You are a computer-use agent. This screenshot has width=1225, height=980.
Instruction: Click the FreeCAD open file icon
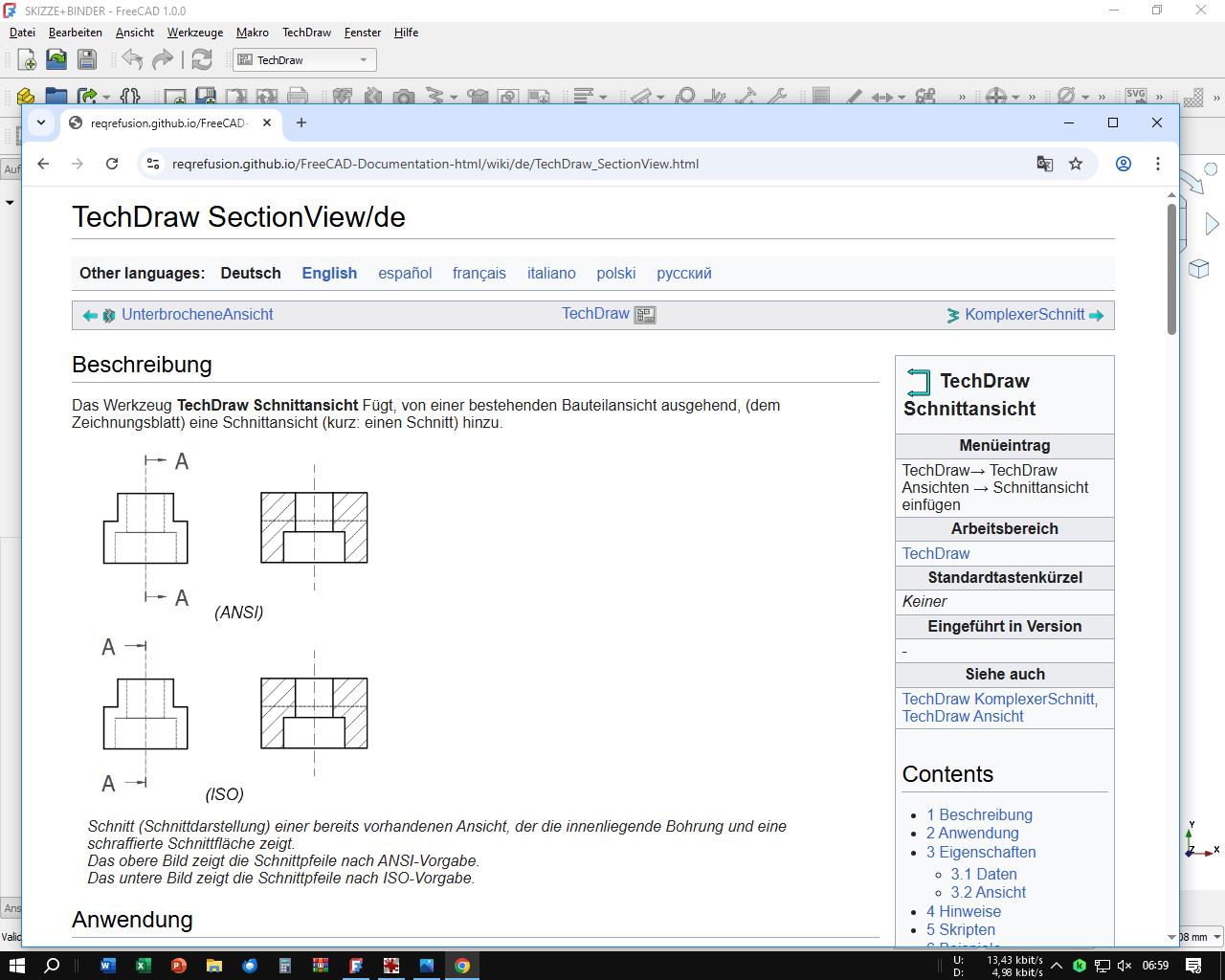(56, 59)
